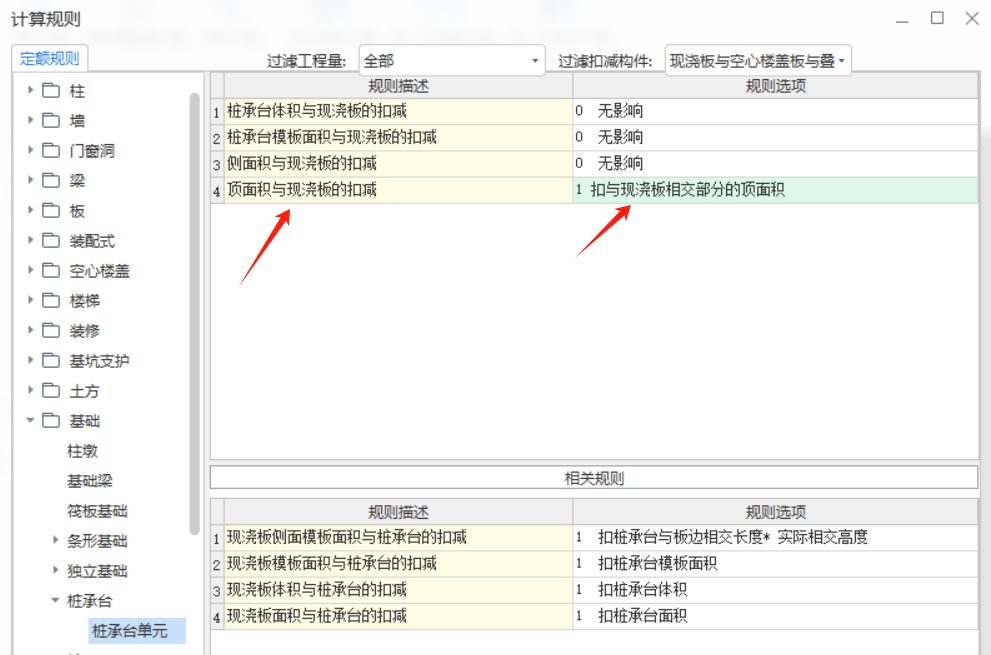Click option 扣与现浇板相交部分的顶面积
The height and width of the screenshot is (655, 991).
(775, 190)
